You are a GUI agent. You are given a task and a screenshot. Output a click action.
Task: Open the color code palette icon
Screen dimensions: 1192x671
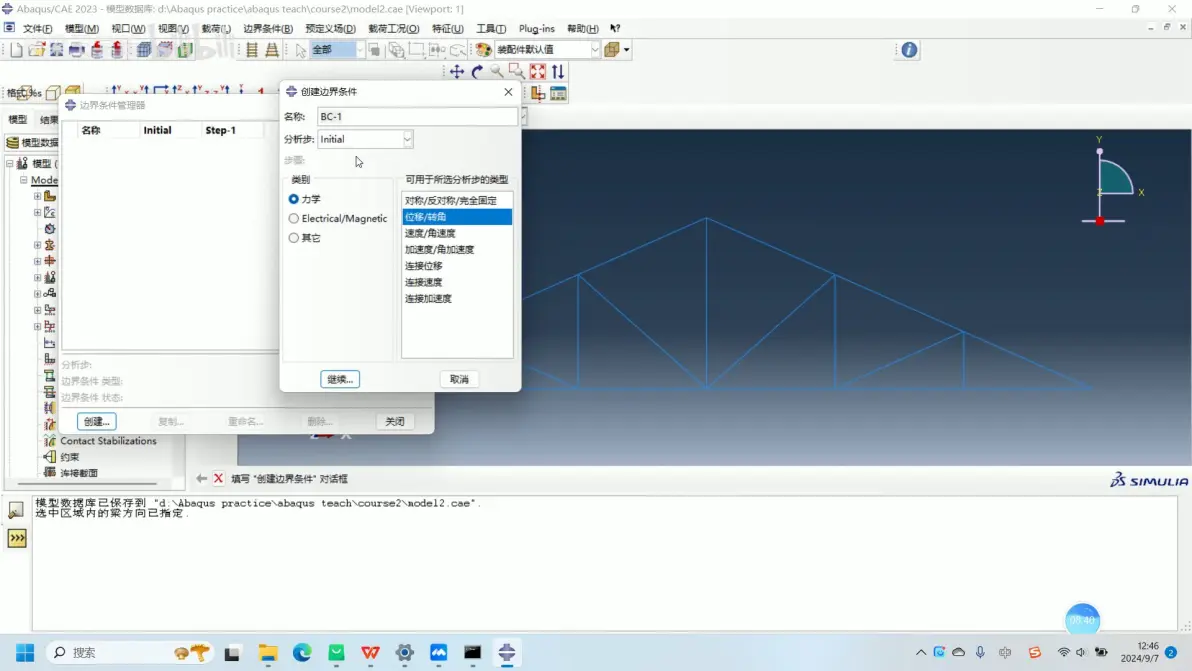[x=483, y=50]
